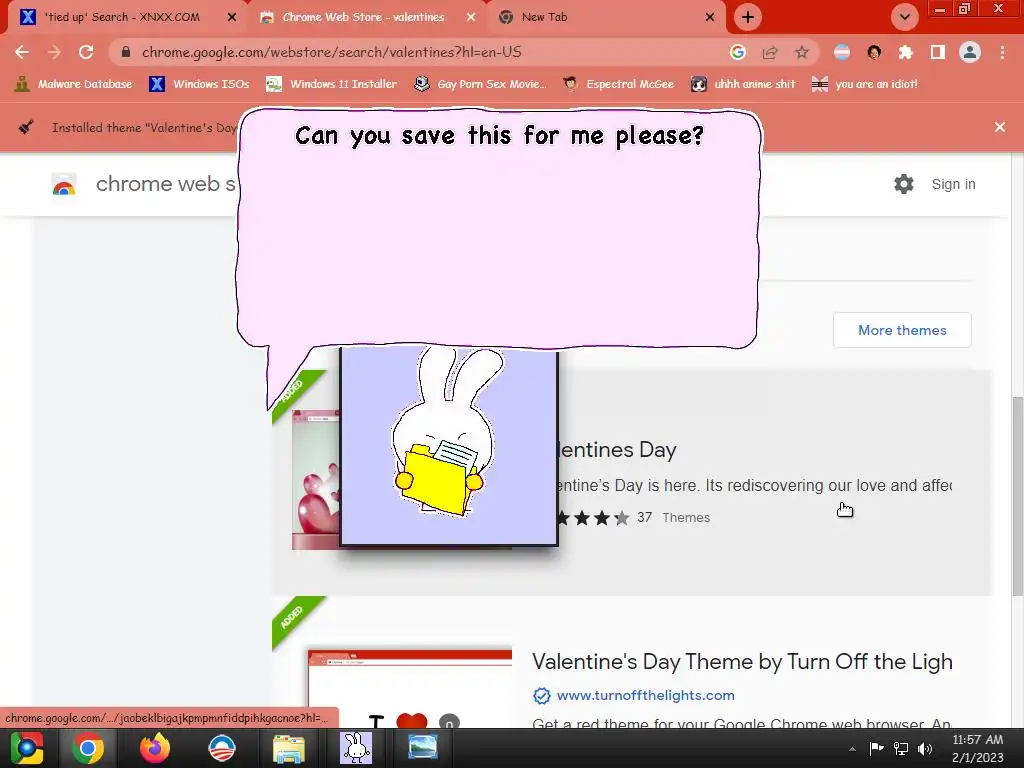This screenshot has width=1024, height=768.
Task: Open Windows ISOs bookmark
Action: (x=199, y=84)
